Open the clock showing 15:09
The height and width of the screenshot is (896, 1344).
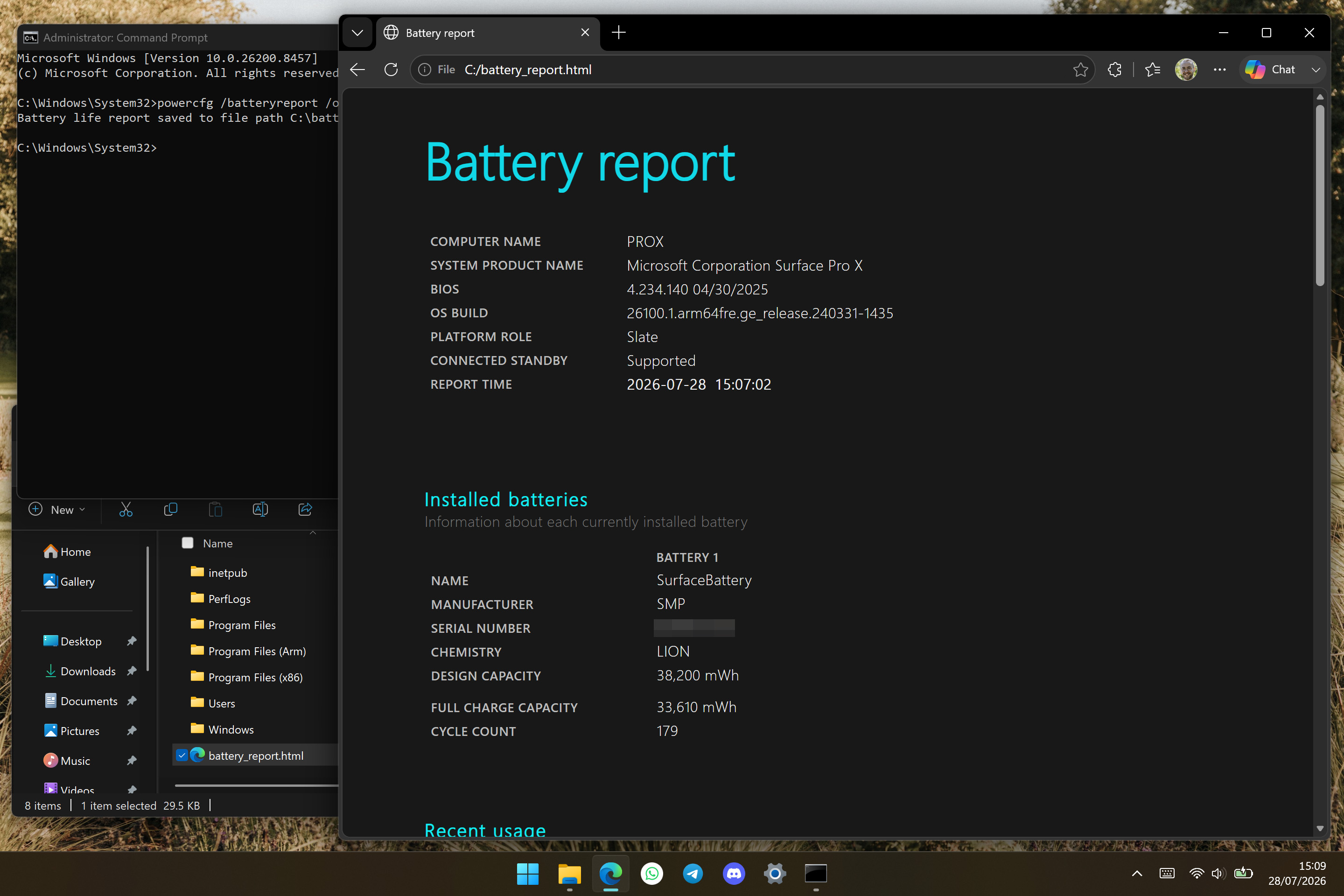click(1296, 874)
